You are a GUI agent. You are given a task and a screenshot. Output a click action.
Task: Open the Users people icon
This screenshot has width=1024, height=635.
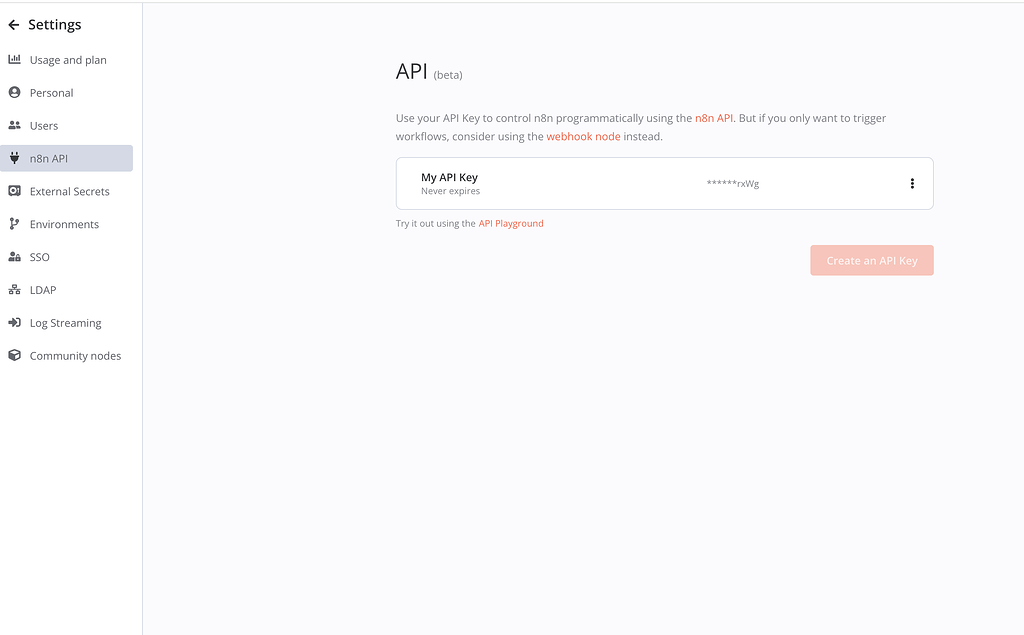click(x=17, y=125)
